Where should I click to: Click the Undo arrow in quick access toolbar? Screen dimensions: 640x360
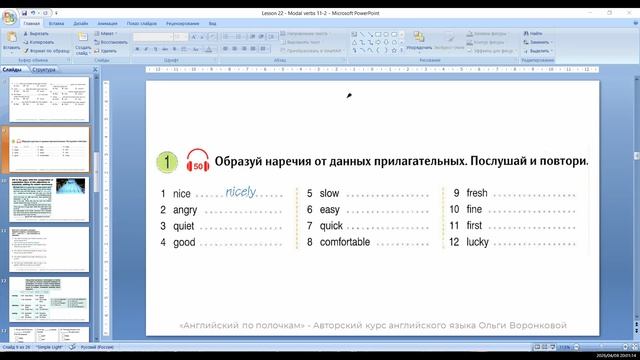pyautogui.click(x=33, y=13)
